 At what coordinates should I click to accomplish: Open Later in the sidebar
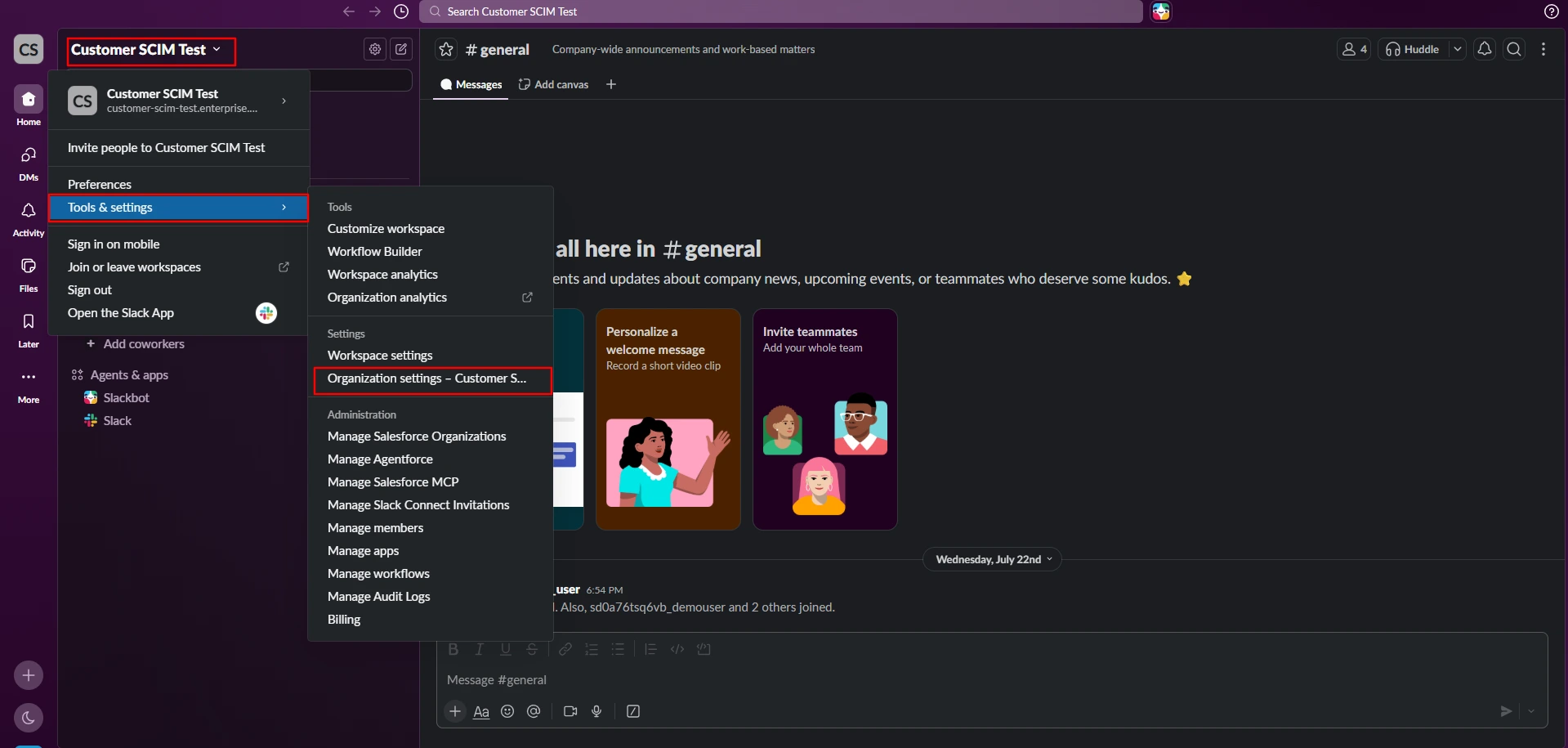(29, 329)
